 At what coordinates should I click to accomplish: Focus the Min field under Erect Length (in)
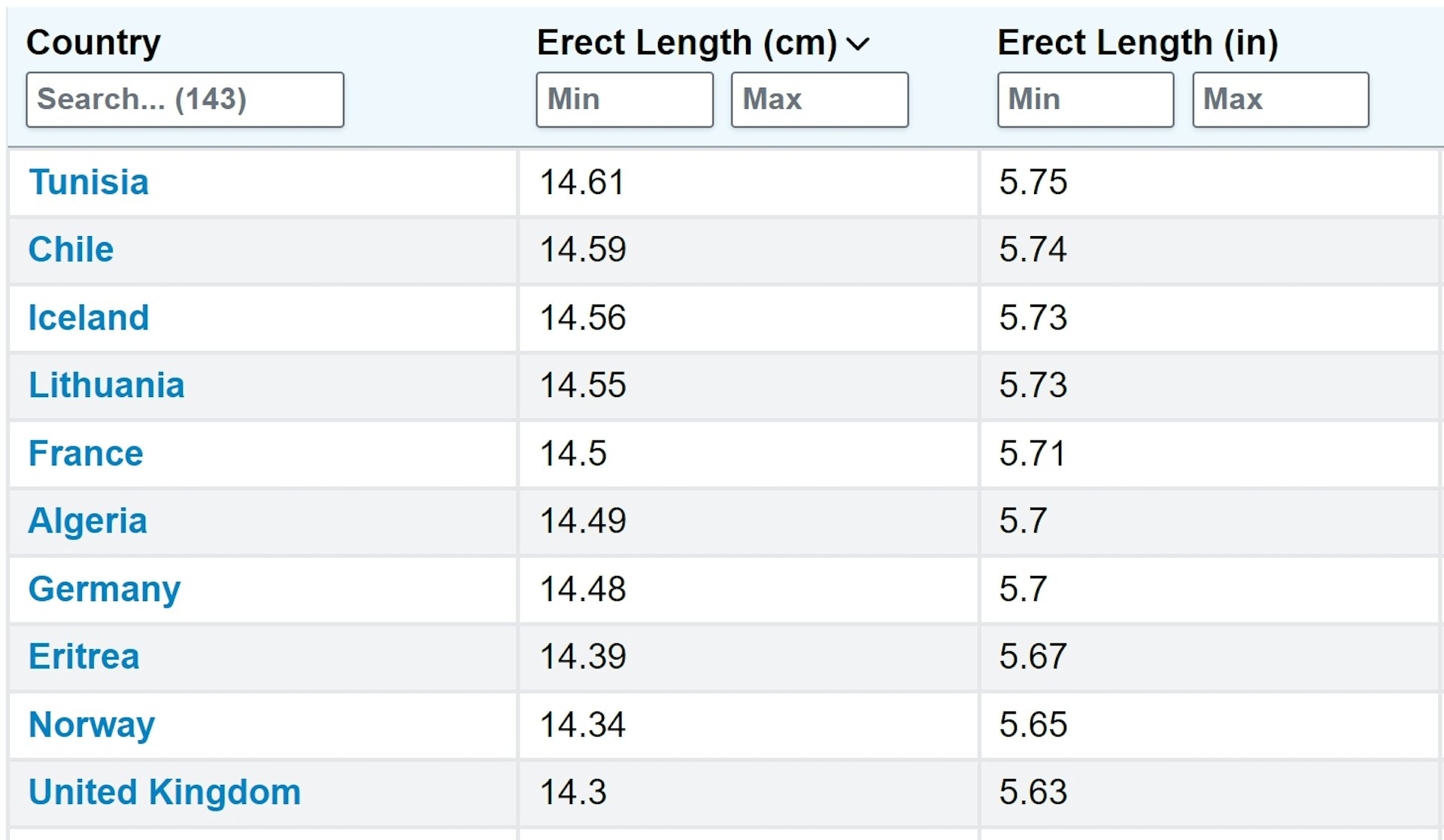[x=1086, y=99]
